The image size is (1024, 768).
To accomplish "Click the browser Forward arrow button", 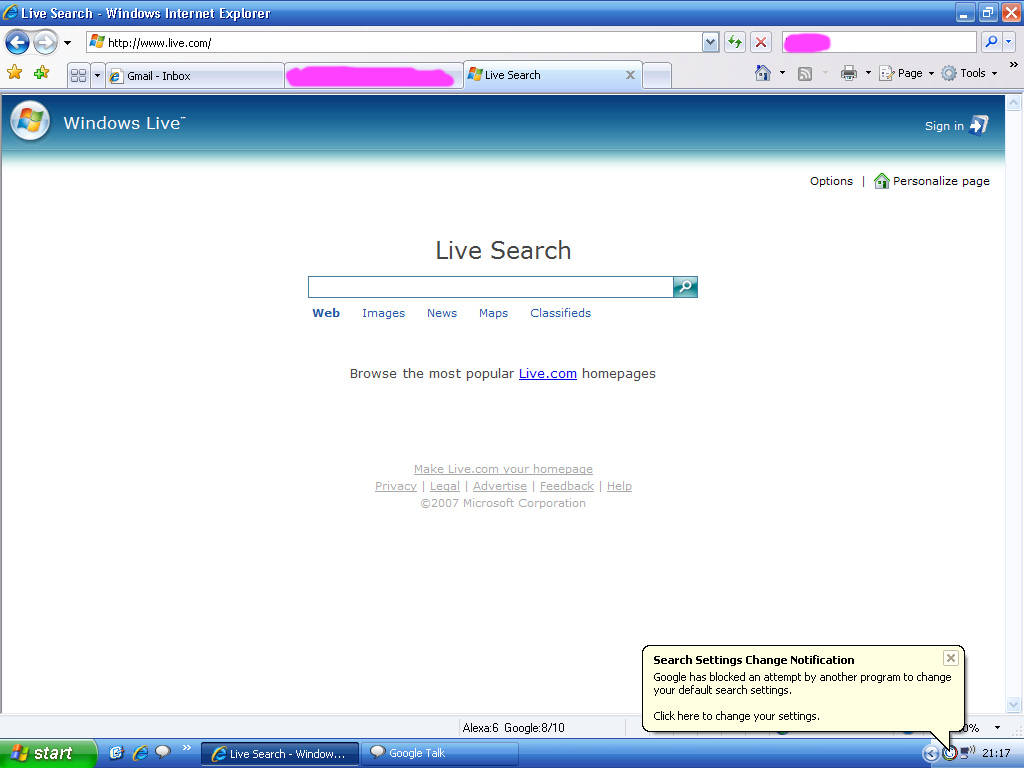I will [45, 43].
